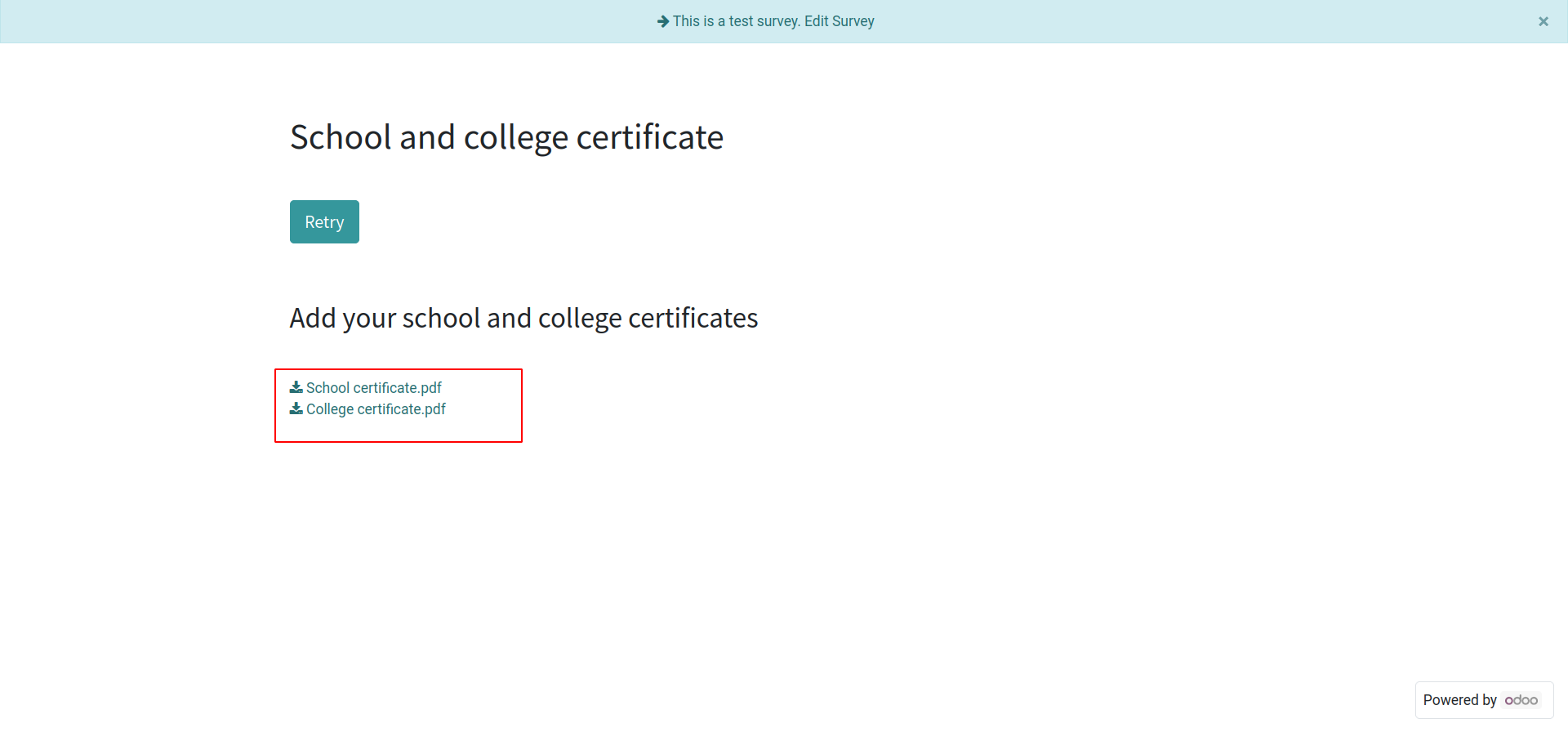Click the word 'Survey' in the top banner
Viewport: 1568px width, 732px height.
pyautogui.click(x=853, y=21)
